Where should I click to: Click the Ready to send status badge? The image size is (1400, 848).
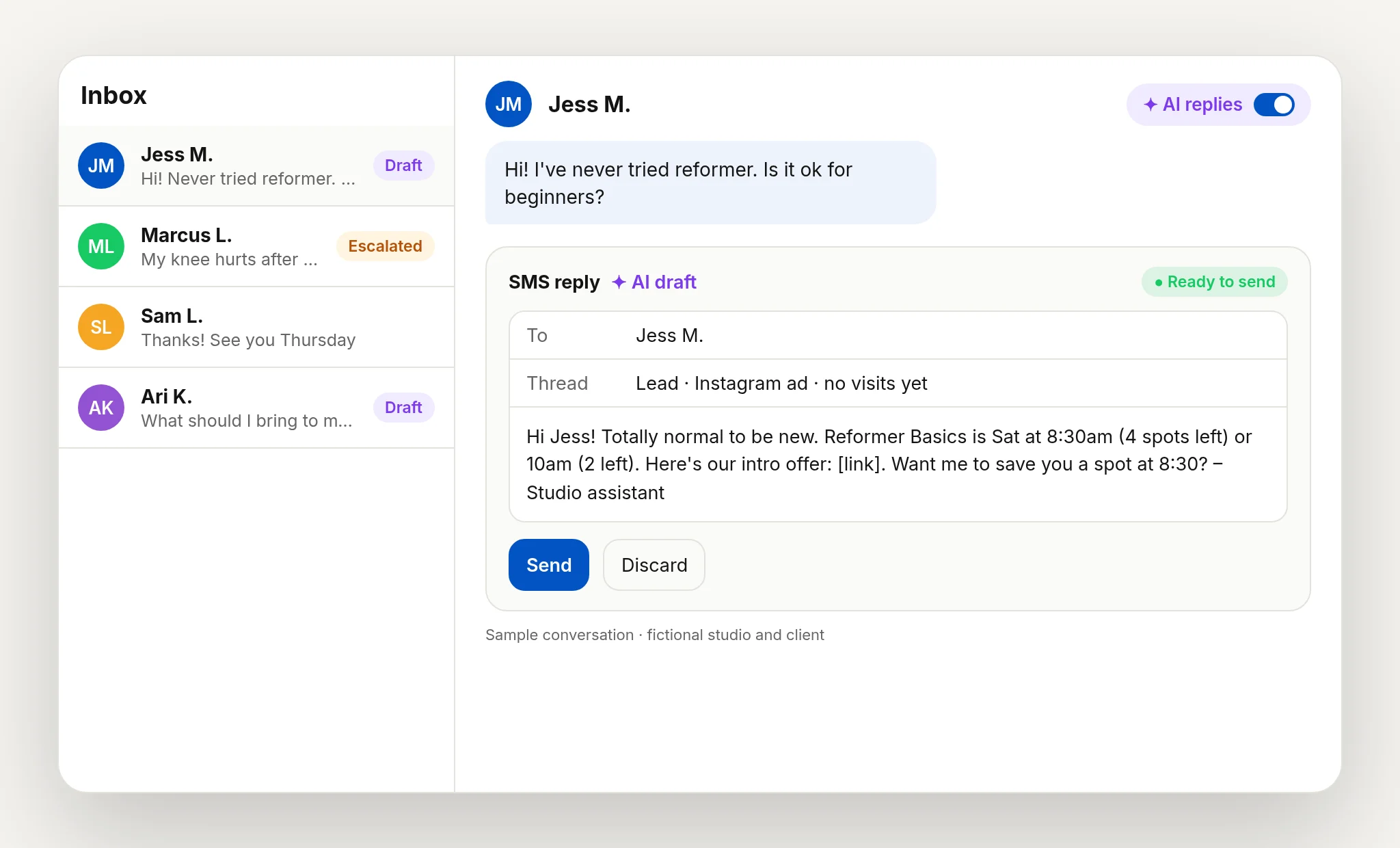[x=1215, y=282]
